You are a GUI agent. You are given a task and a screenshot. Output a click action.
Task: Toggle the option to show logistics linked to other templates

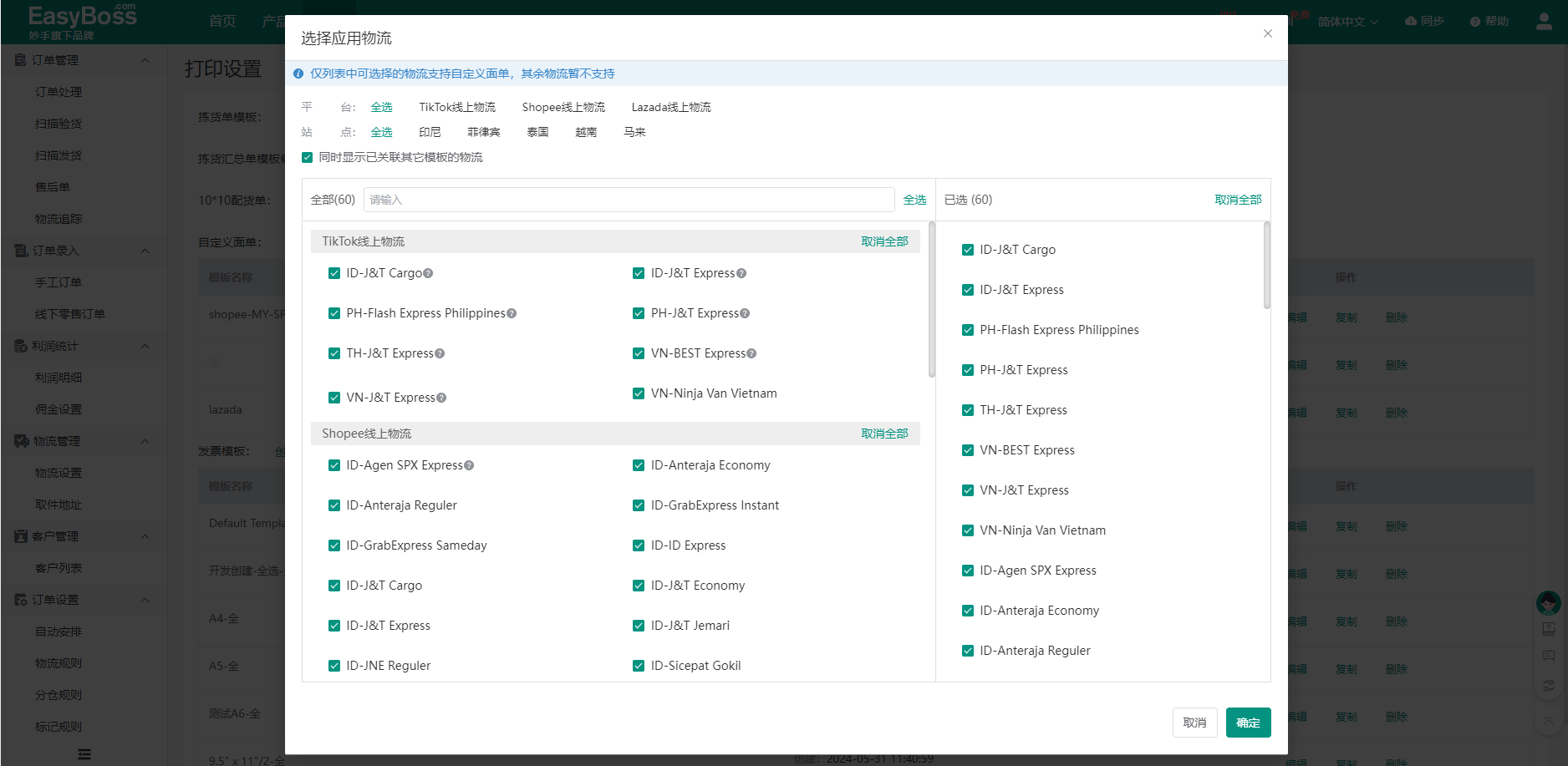[308, 157]
